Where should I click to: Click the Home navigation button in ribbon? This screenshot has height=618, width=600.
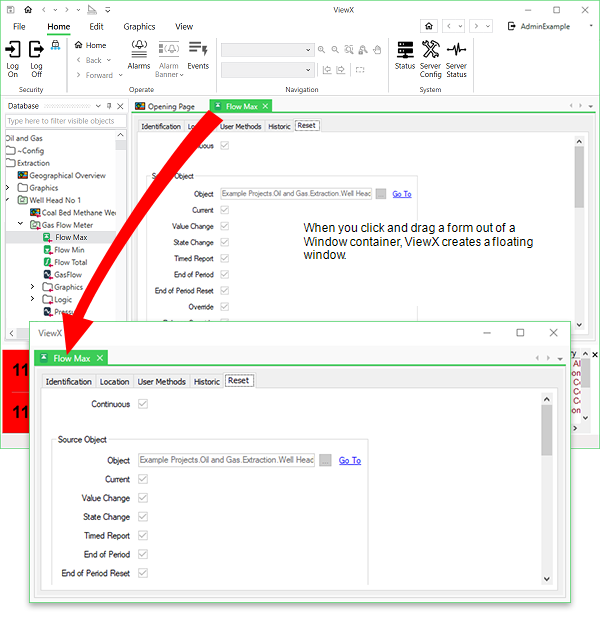point(90,45)
